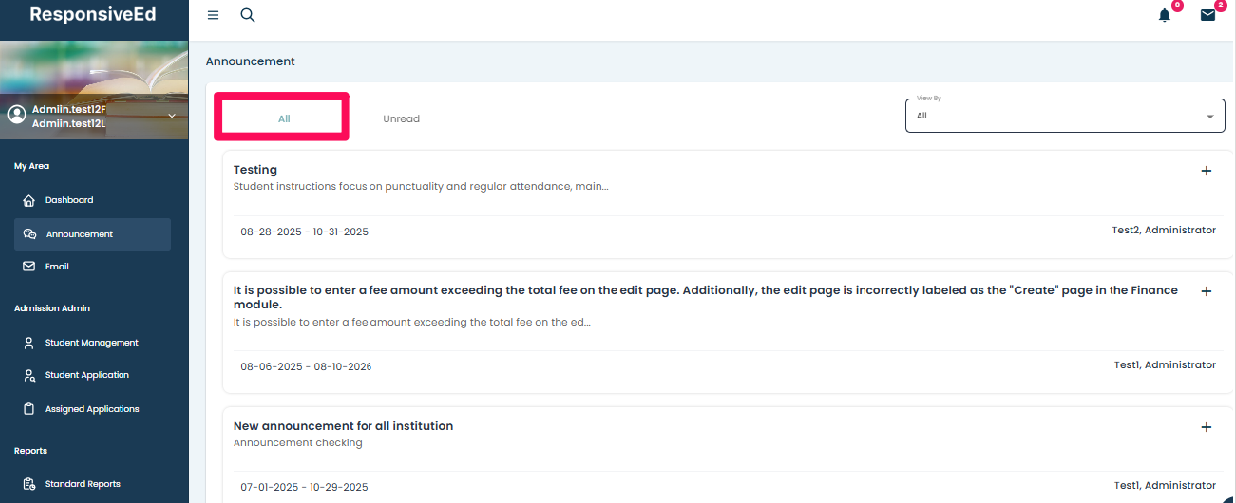This screenshot has width=1236, height=503.
Task: Click the Dashboard home icon
Action: pyautogui.click(x=29, y=200)
